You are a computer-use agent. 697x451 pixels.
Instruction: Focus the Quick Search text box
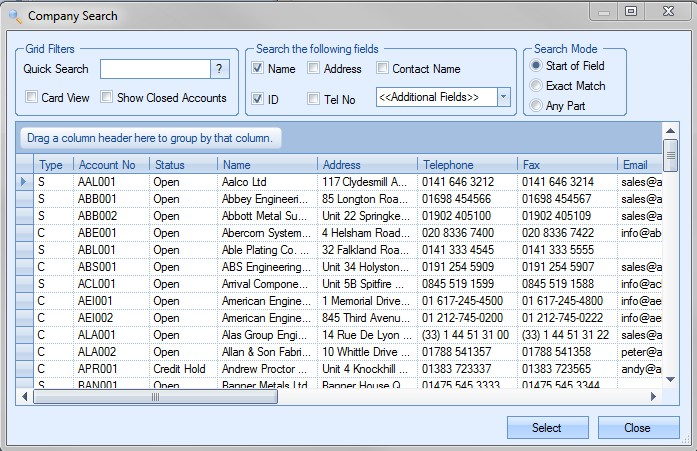155,69
